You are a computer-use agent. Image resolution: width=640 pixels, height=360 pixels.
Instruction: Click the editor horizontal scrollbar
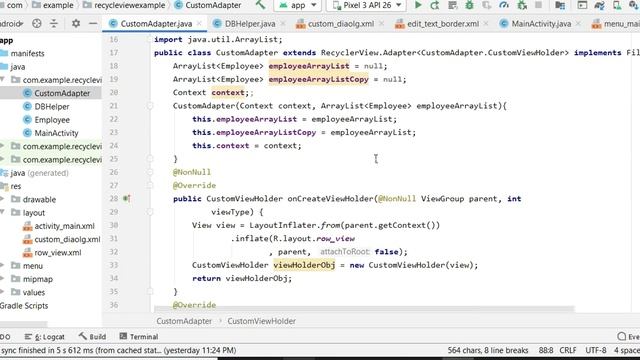click(363, 309)
